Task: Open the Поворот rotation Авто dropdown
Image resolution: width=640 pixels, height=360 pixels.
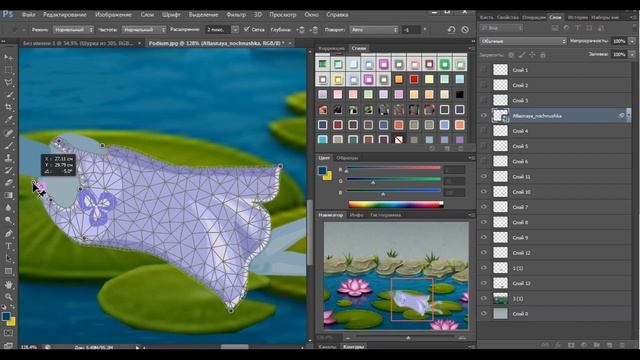Action: 373,29
